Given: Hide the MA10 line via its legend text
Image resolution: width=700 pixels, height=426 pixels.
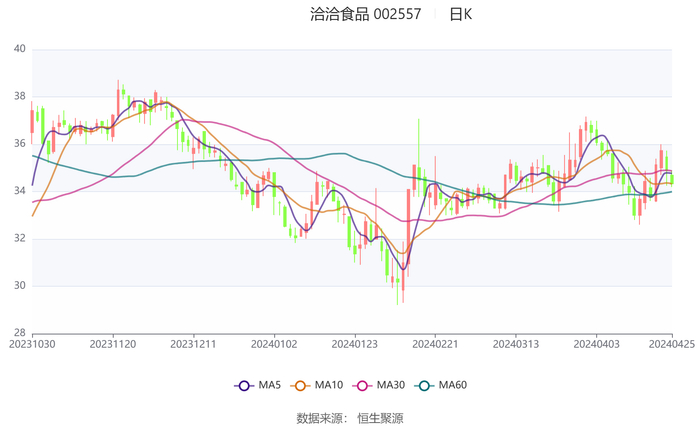Looking at the screenshot, I should coord(329,386).
